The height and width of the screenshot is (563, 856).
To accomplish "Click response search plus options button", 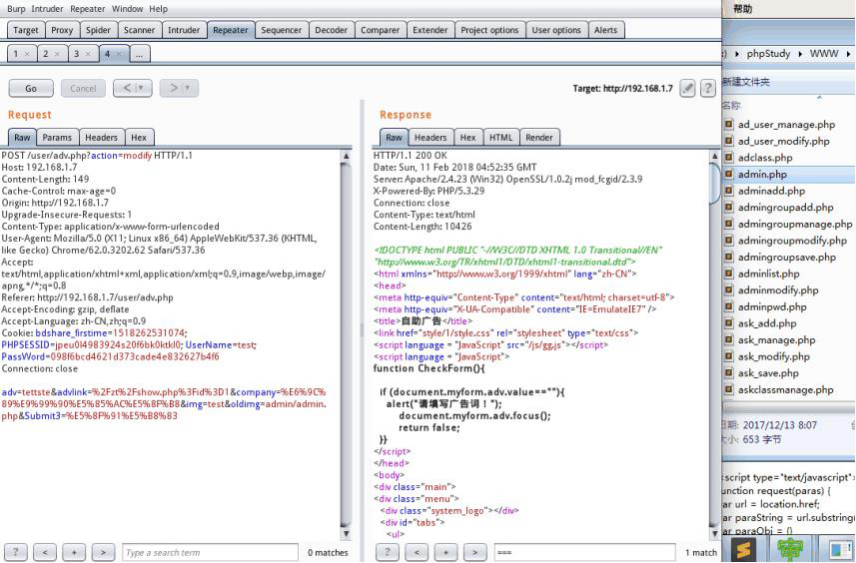I will point(445,553).
